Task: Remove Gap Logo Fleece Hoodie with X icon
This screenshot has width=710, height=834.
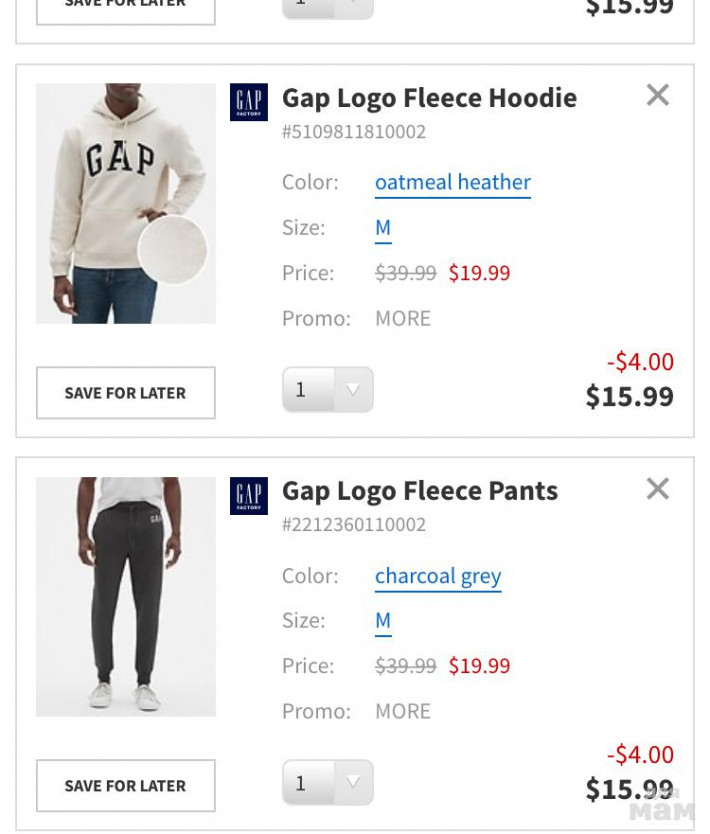Action: (657, 95)
